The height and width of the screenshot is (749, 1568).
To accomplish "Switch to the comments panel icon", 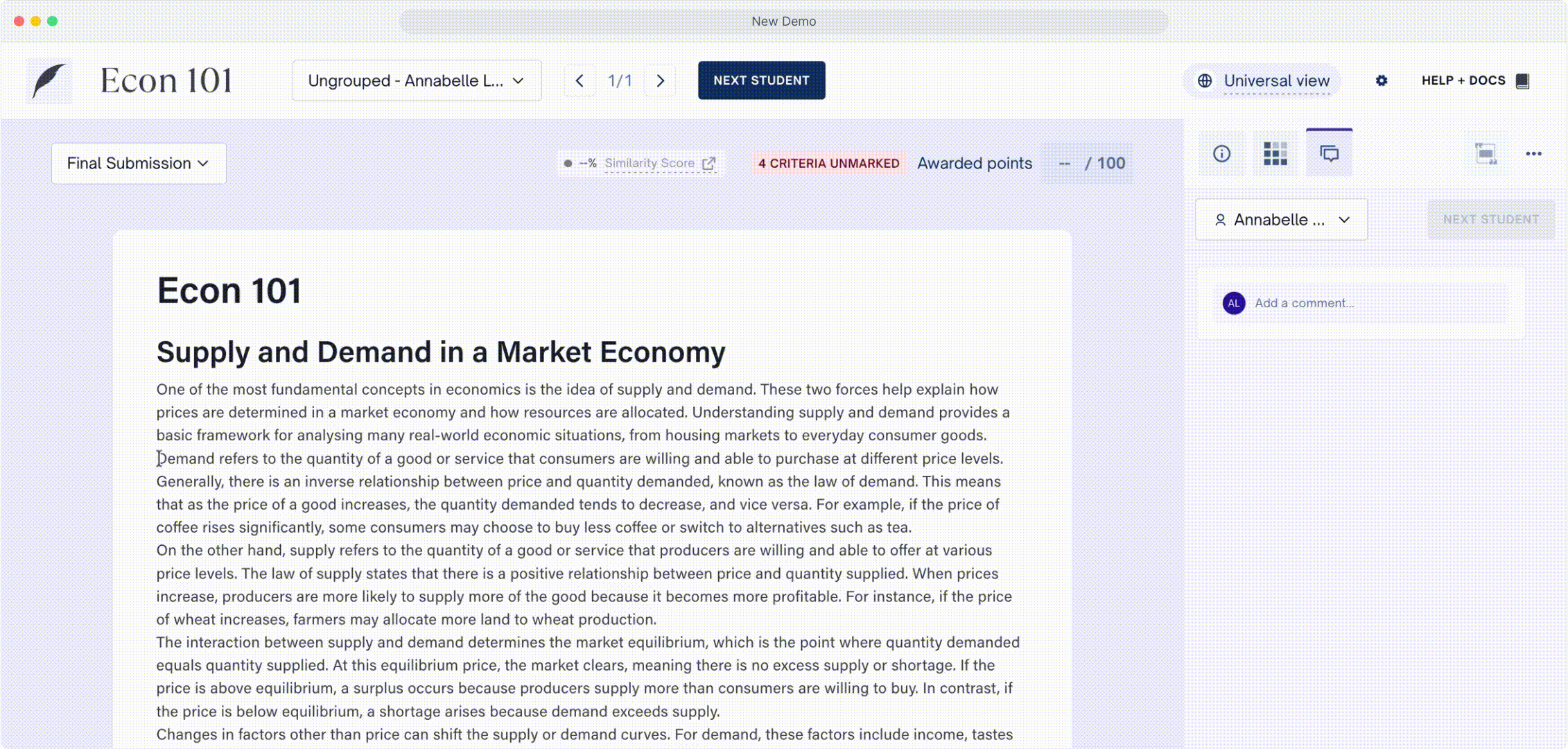I will 1329,153.
